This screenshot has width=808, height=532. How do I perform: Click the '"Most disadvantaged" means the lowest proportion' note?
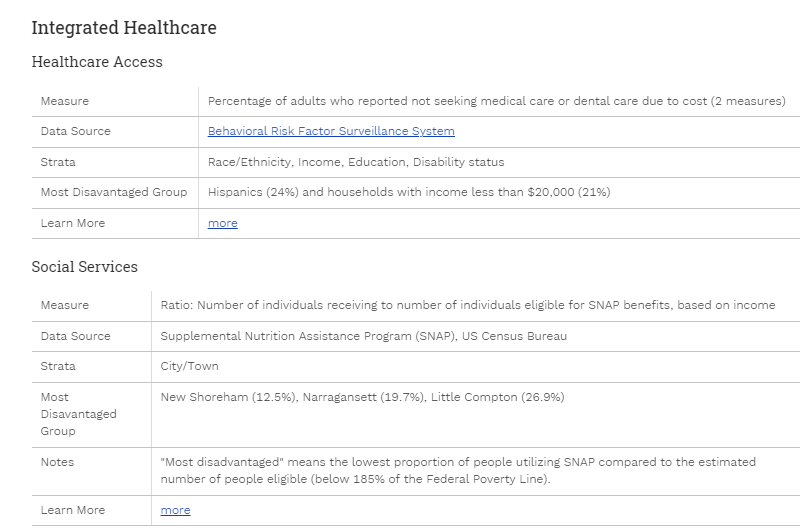point(458,470)
